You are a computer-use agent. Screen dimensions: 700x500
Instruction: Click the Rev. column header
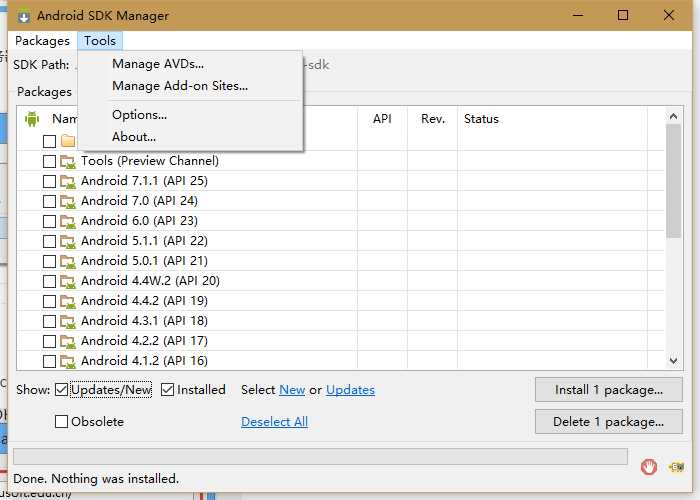point(433,119)
